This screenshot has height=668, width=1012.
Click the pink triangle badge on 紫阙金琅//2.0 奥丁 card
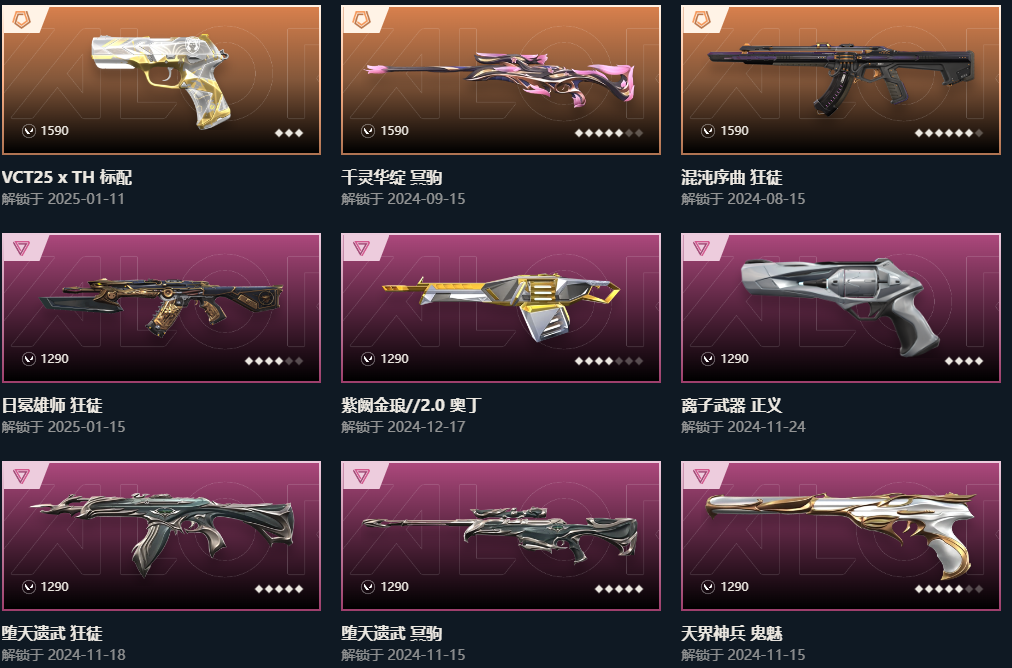coord(361,248)
